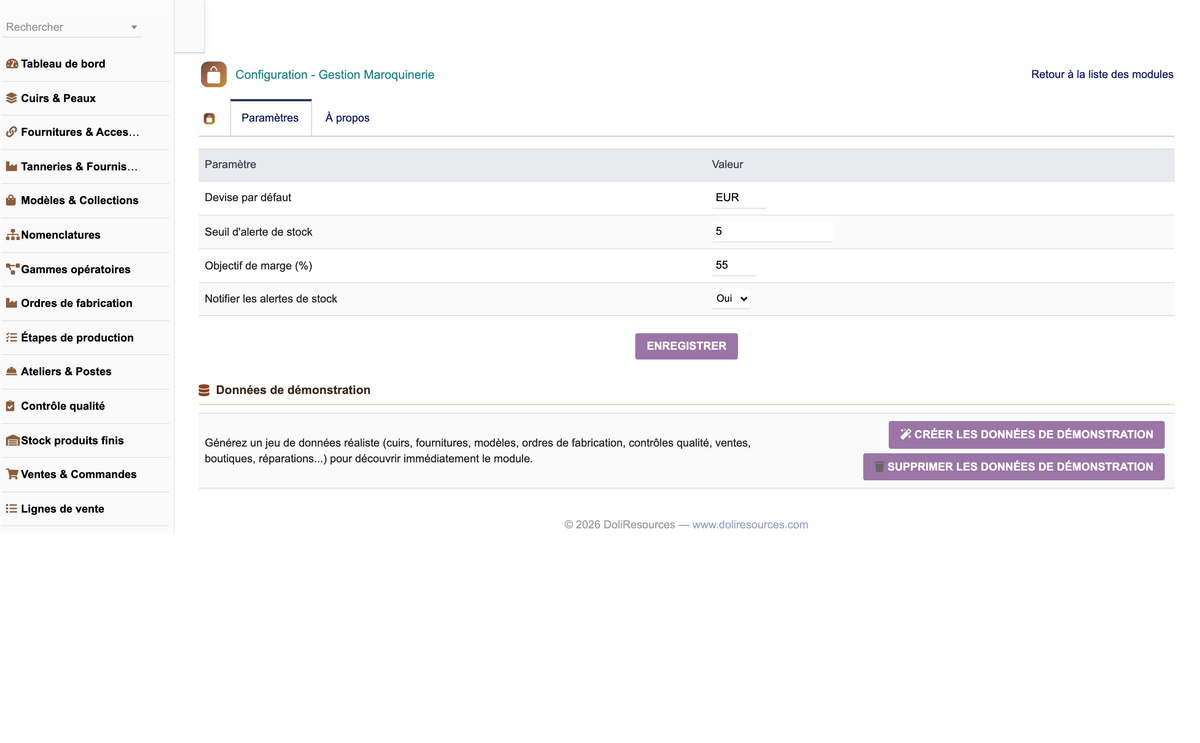This screenshot has height=743, width=1200.
Task: Click the Tableau de bord dashboard icon
Action: click(12, 64)
